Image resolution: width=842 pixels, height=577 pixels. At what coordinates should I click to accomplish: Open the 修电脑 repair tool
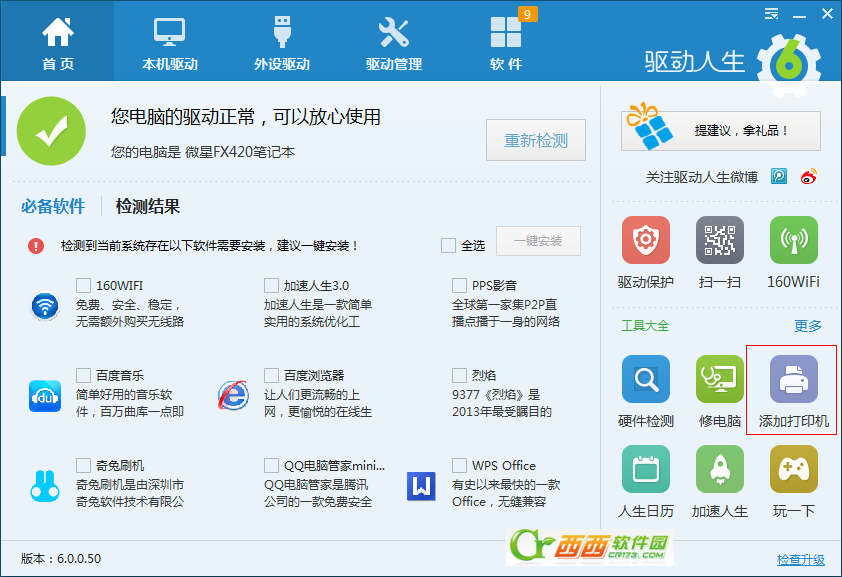(720, 379)
